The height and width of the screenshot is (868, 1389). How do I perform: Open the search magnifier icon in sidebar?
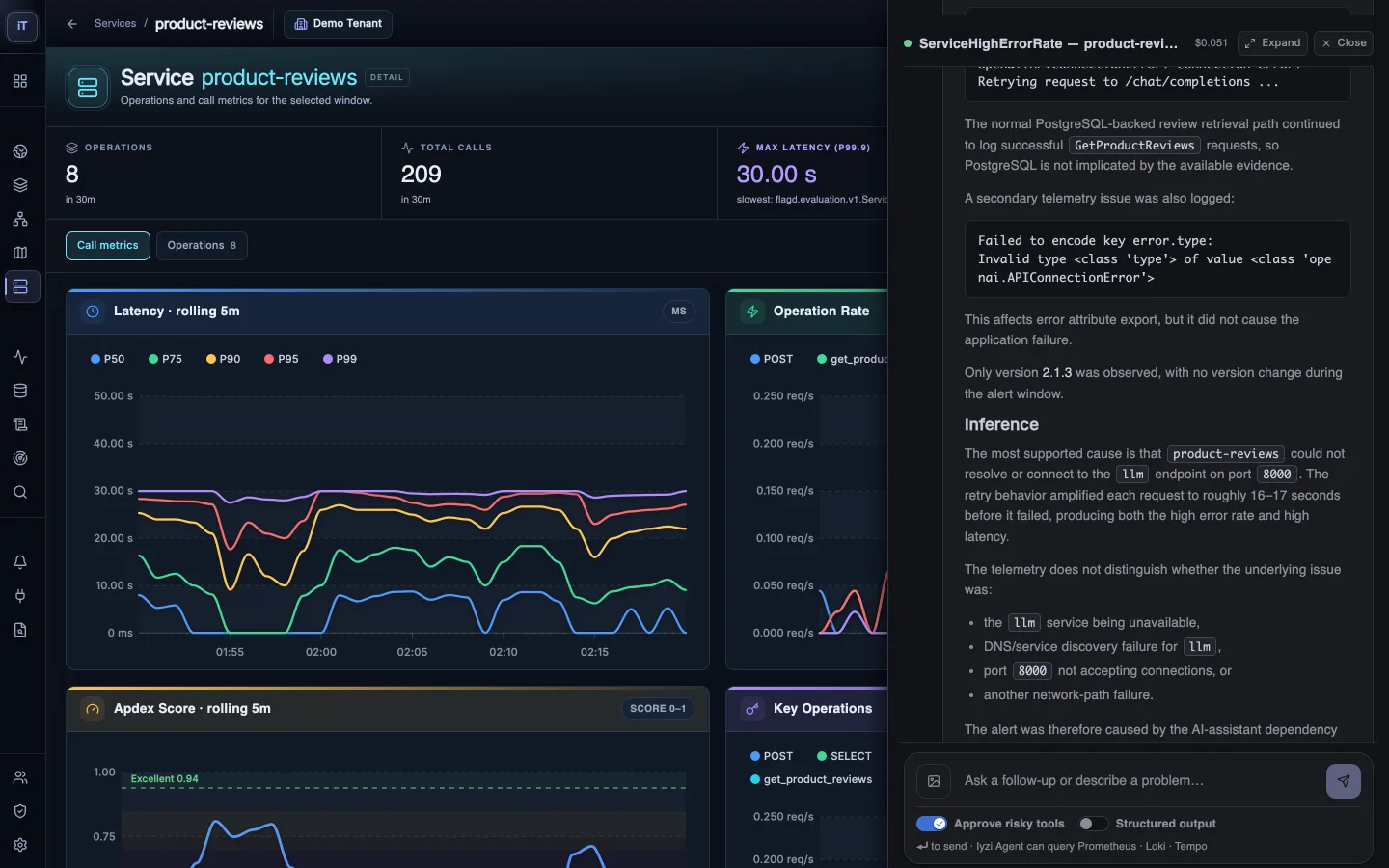[x=20, y=492]
